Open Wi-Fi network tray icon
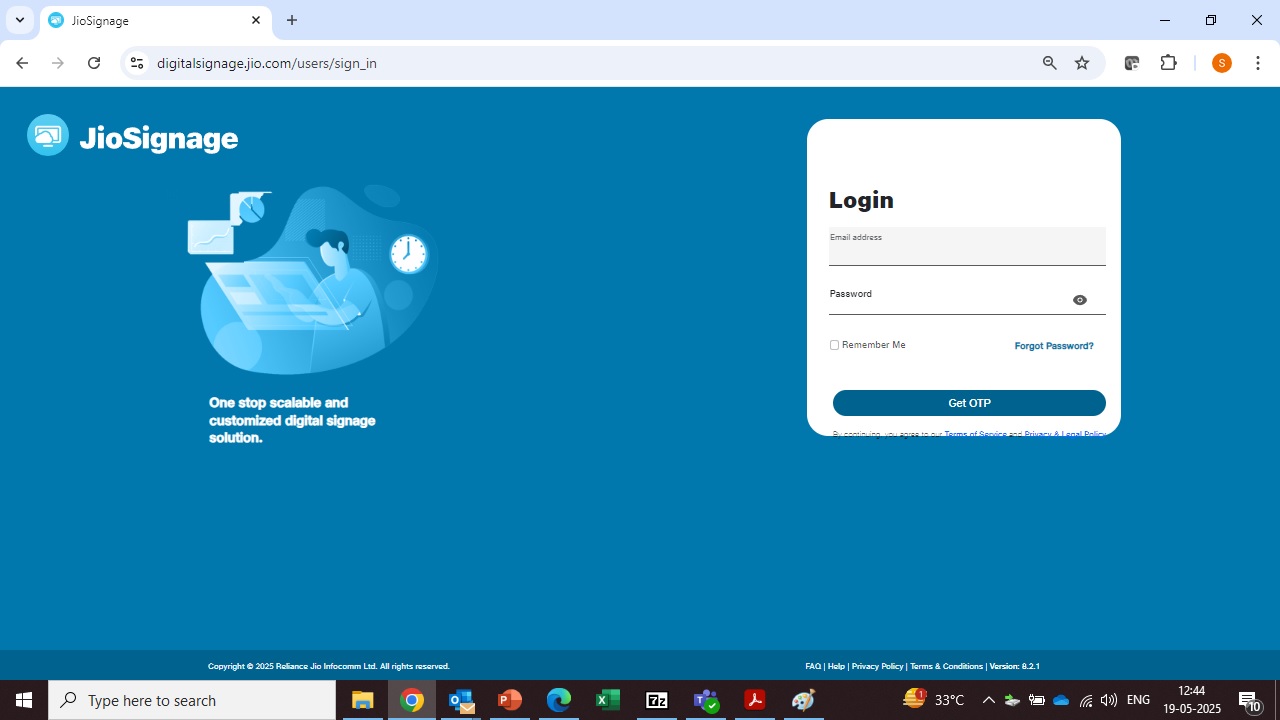 1085,700
